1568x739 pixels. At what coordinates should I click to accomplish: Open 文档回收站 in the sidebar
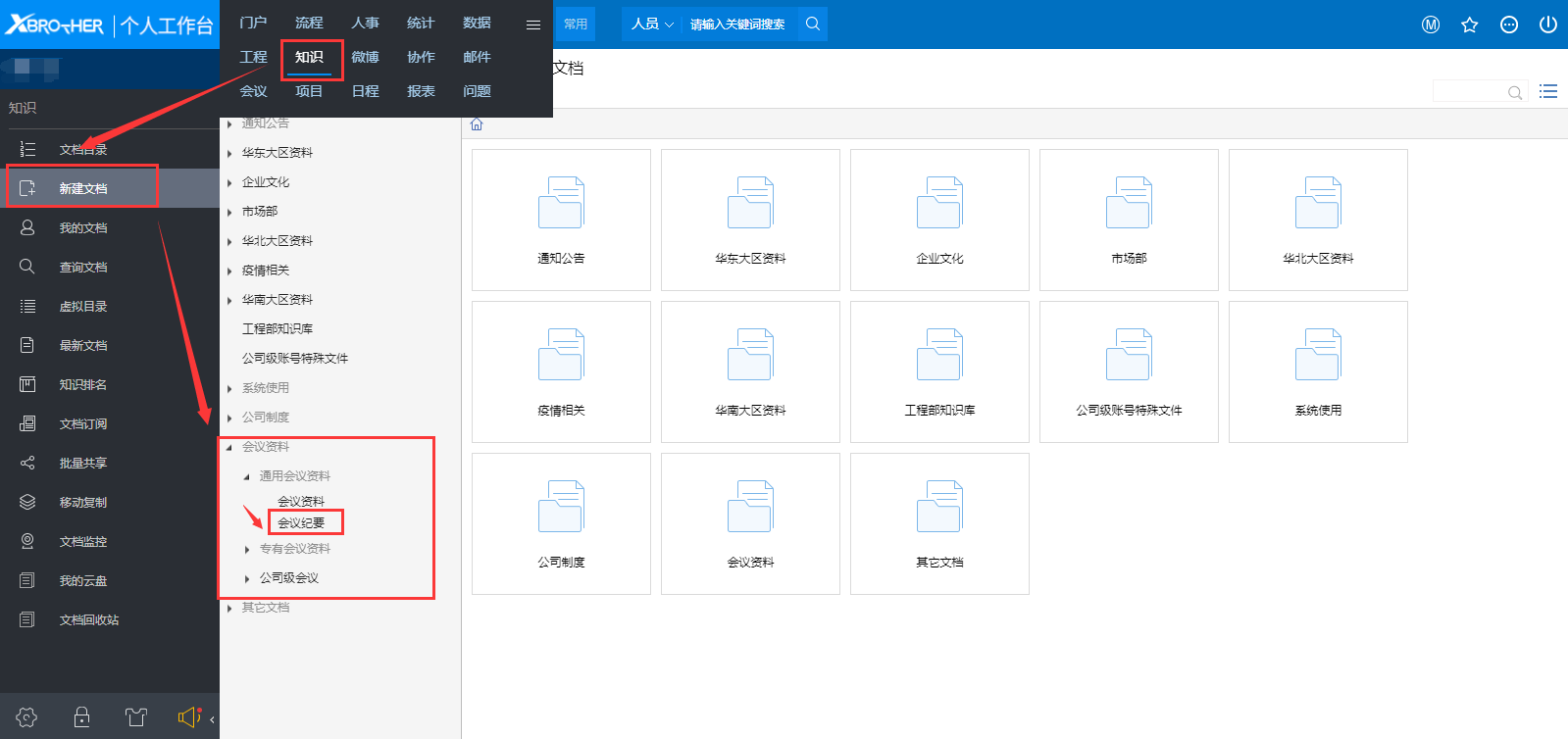pos(88,619)
